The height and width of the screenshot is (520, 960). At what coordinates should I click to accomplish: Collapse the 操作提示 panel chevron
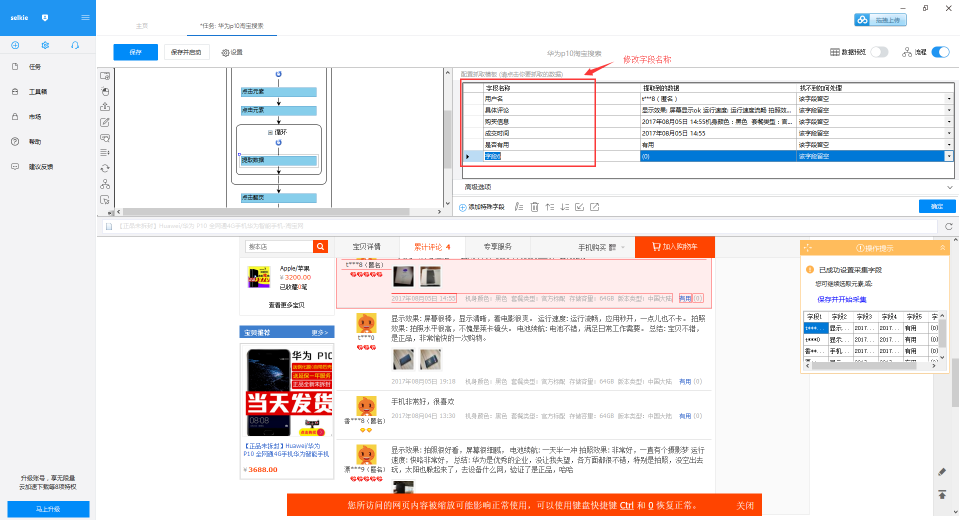tap(943, 247)
